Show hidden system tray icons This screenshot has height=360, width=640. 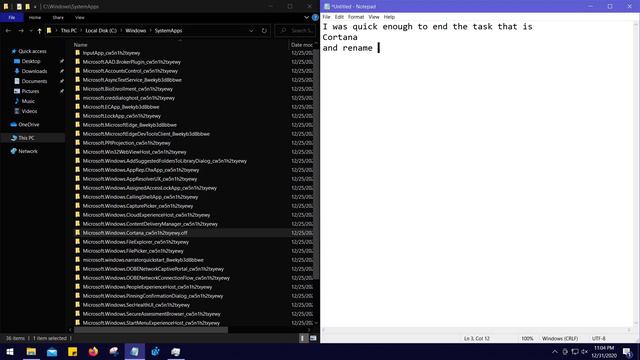pos(555,351)
